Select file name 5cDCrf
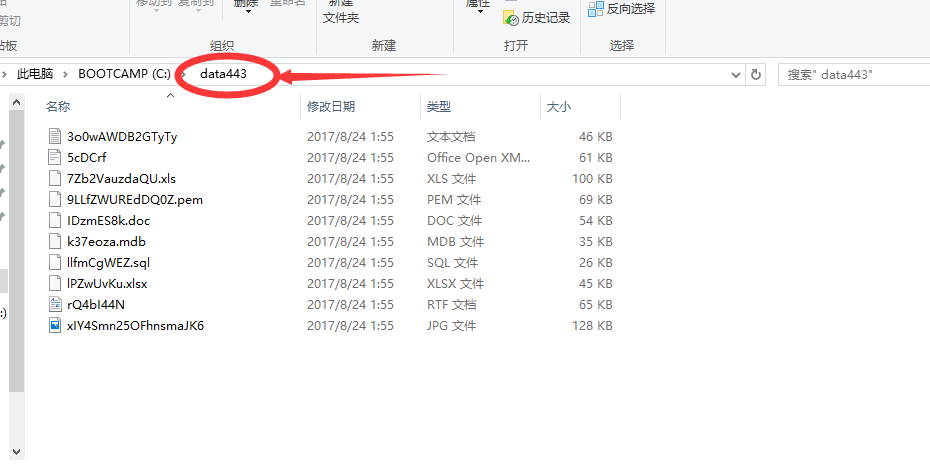The width and height of the screenshot is (930, 468). pyautogui.click(x=87, y=157)
